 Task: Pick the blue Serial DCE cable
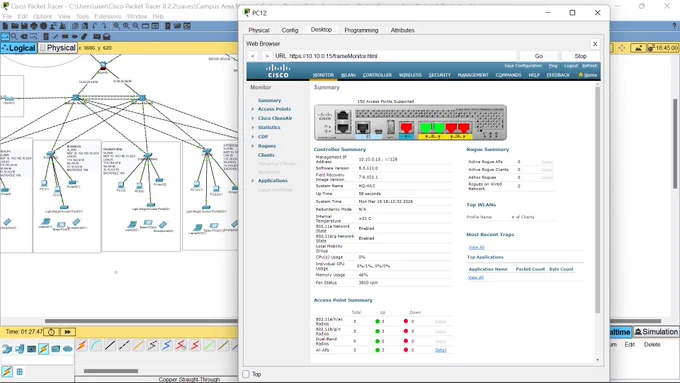167,345
